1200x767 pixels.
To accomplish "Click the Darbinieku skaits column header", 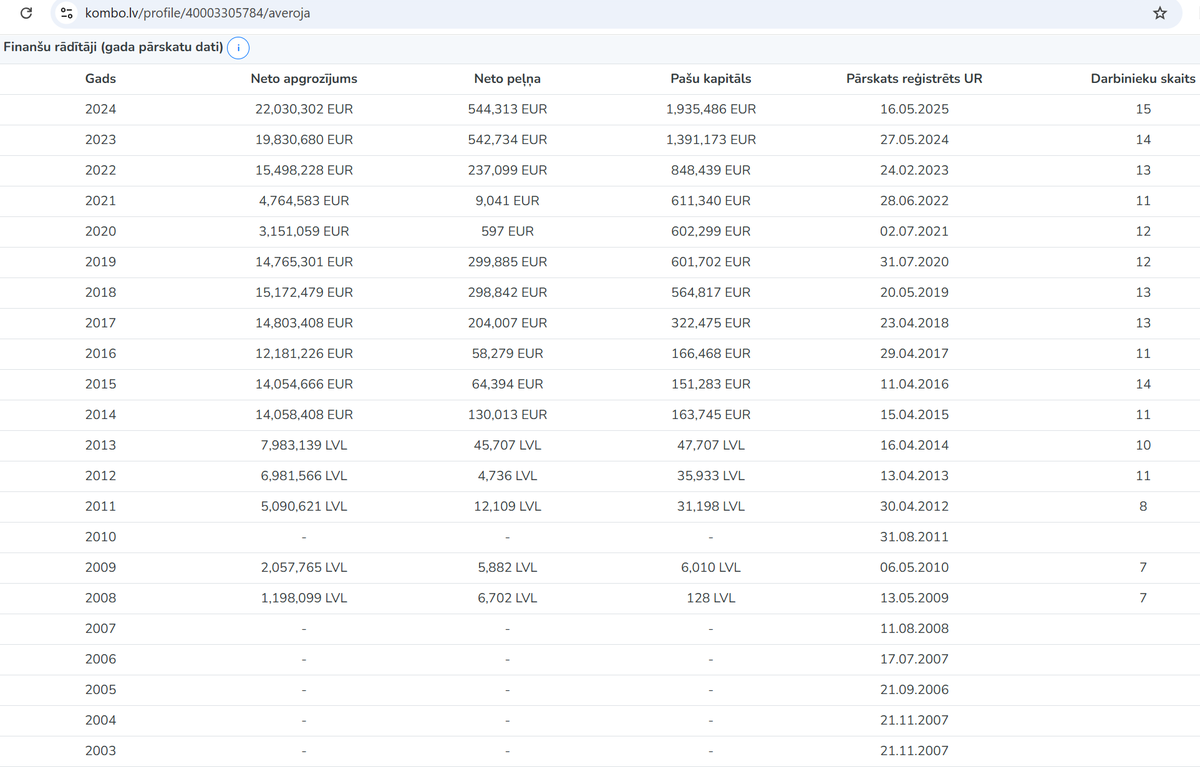I will pos(1143,78).
